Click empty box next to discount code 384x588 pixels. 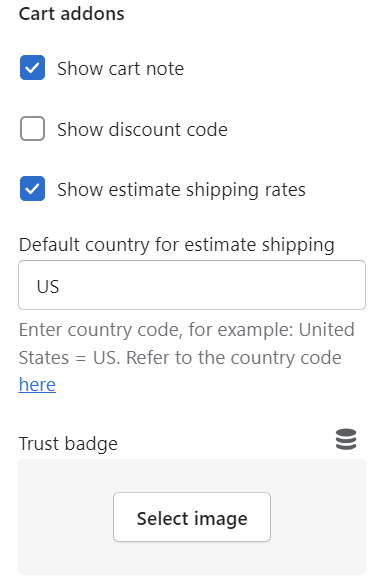coord(32,129)
